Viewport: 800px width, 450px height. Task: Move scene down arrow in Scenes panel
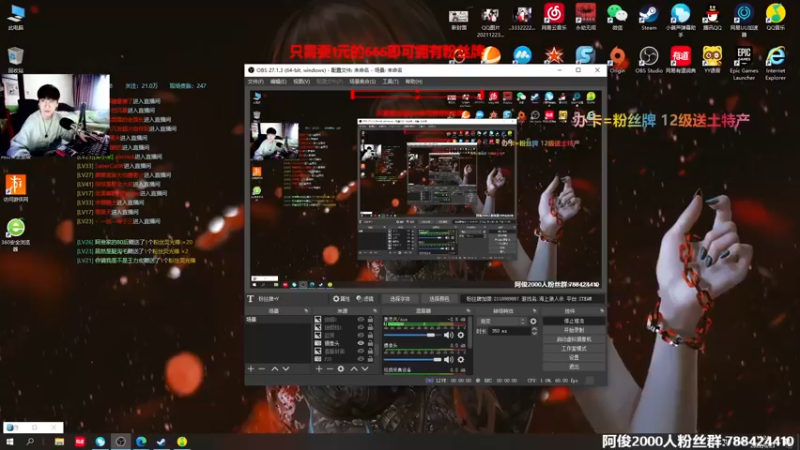tap(286, 368)
